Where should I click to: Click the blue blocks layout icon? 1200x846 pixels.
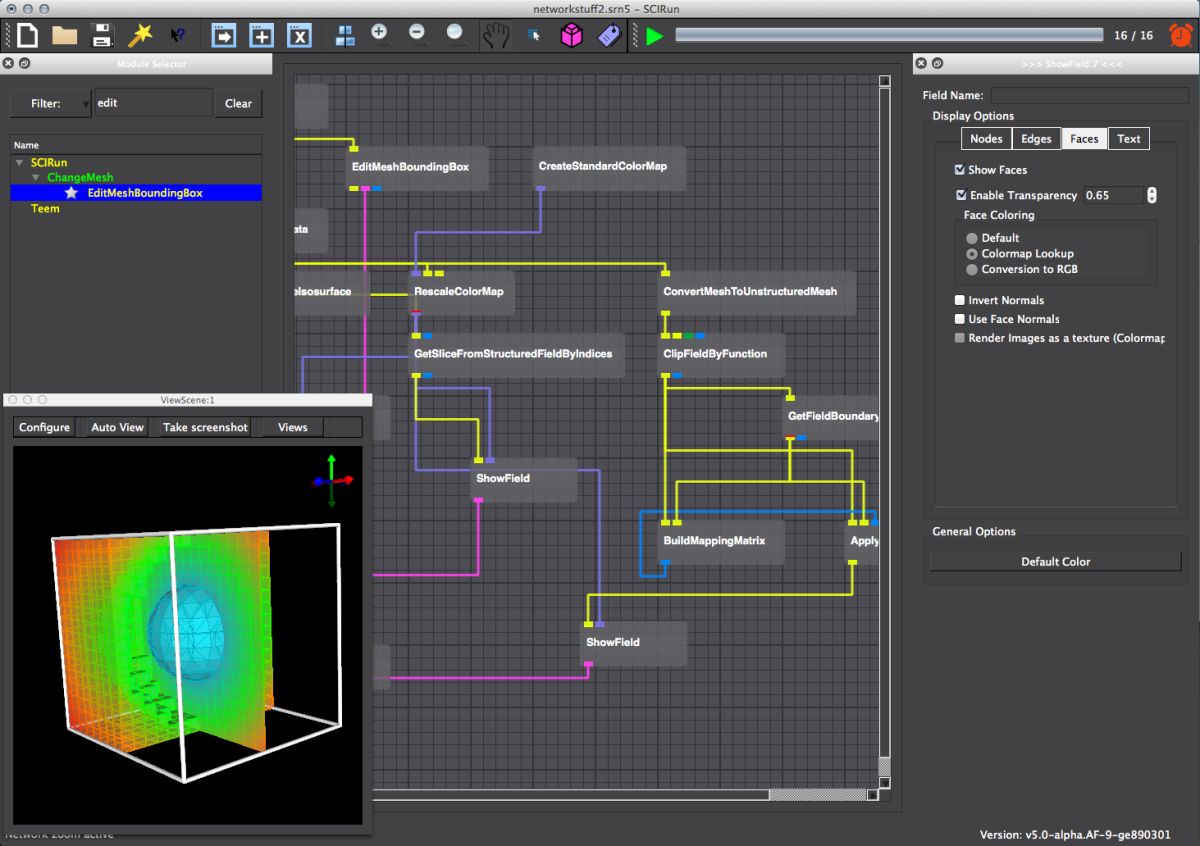[x=345, y=36]
